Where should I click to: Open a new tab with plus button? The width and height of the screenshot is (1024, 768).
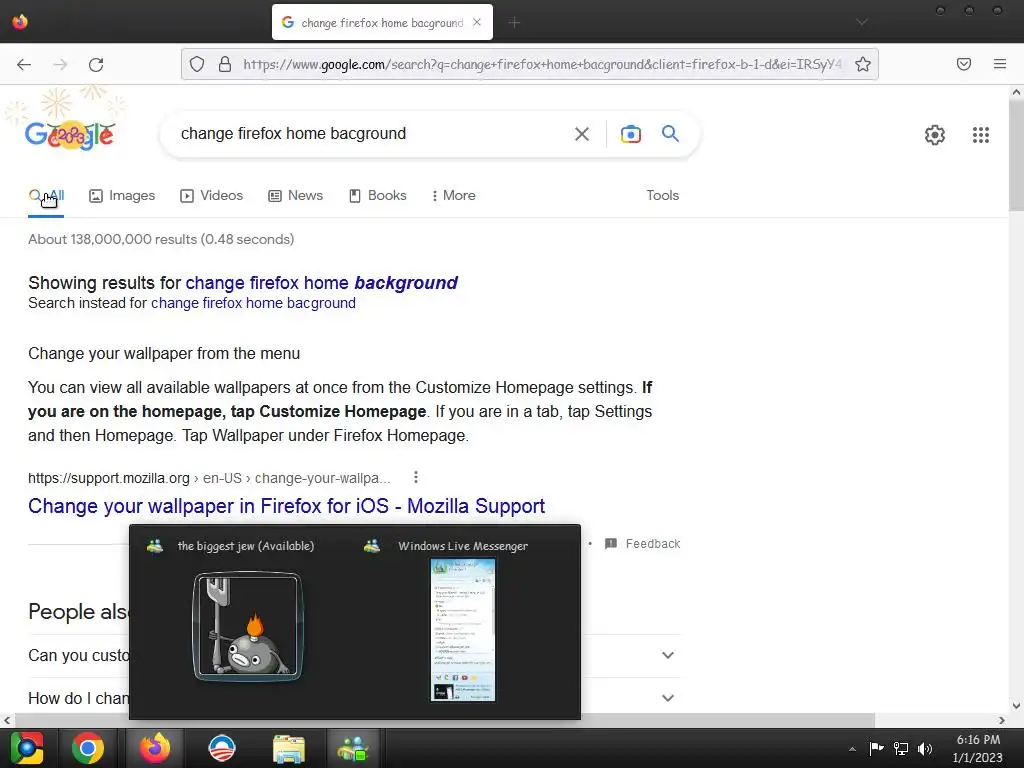pos(514,23)
